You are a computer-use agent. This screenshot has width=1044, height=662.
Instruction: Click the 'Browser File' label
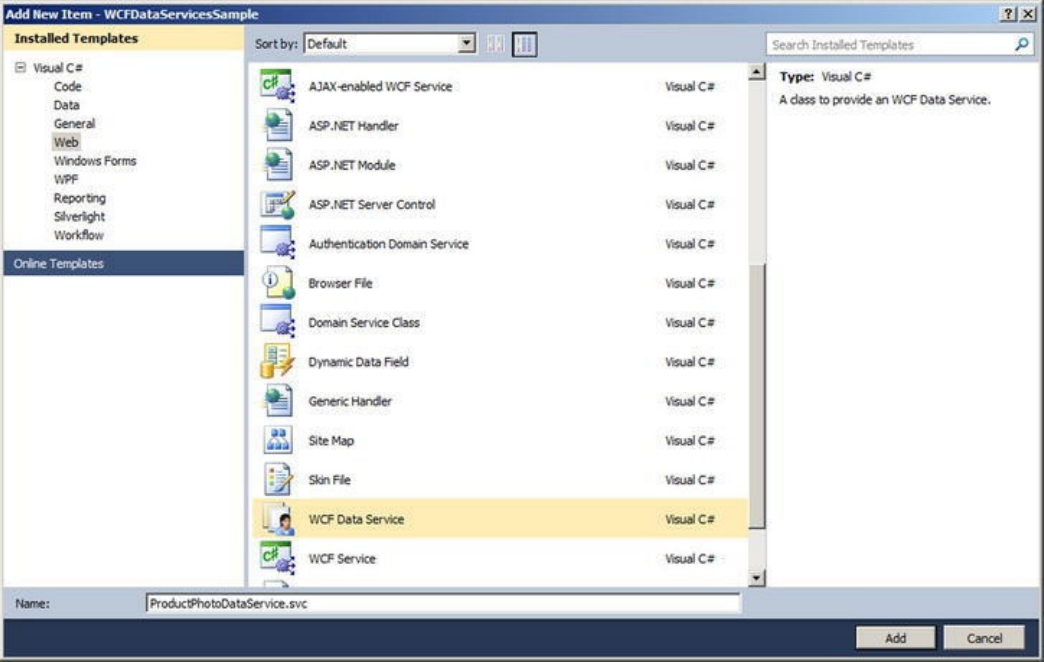(x=340, y=282)
